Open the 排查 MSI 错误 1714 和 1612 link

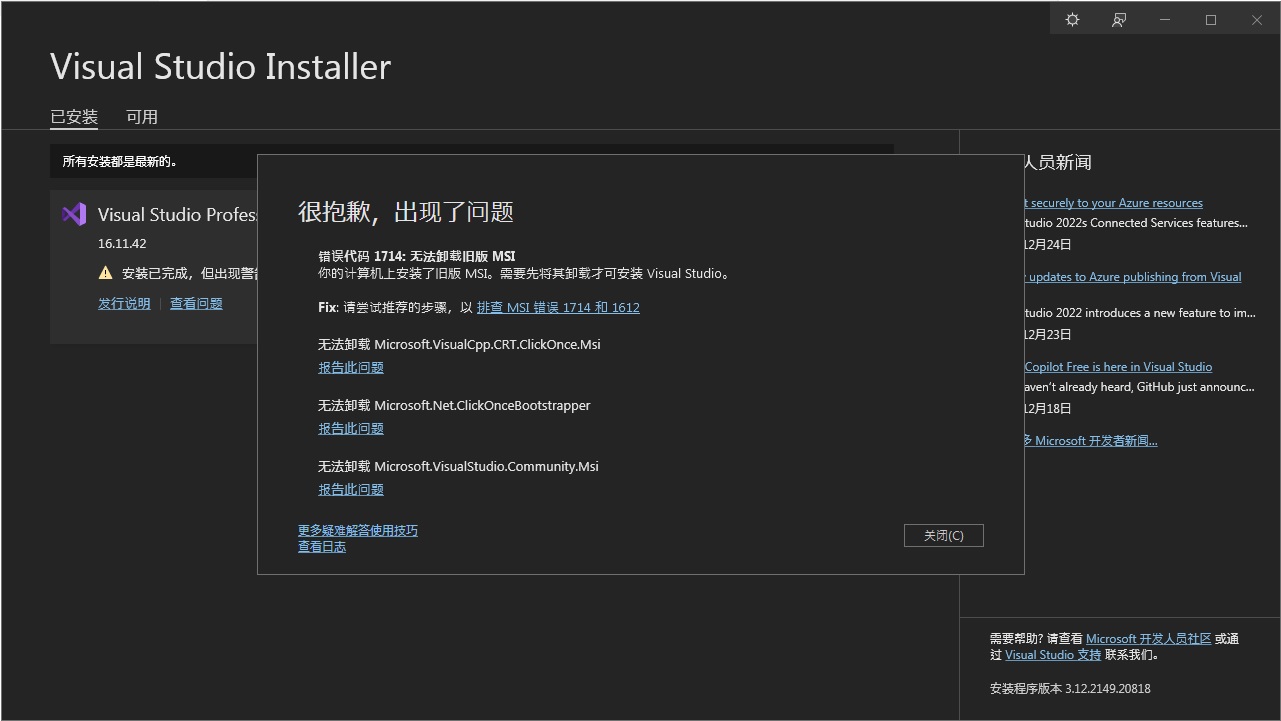pyautogui.click(x=558, y=307)
